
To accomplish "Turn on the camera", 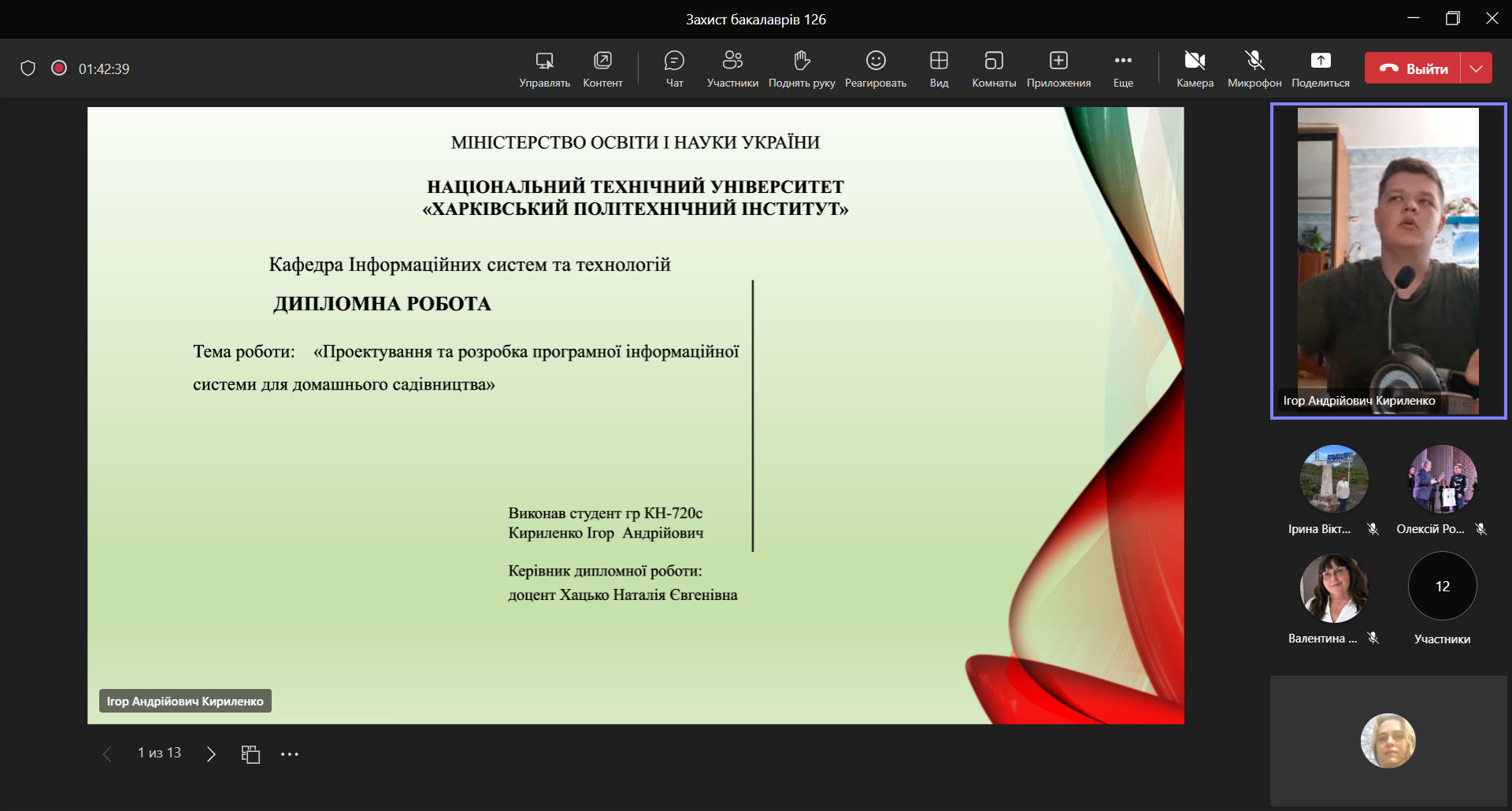I will [x=1195, y=69].
